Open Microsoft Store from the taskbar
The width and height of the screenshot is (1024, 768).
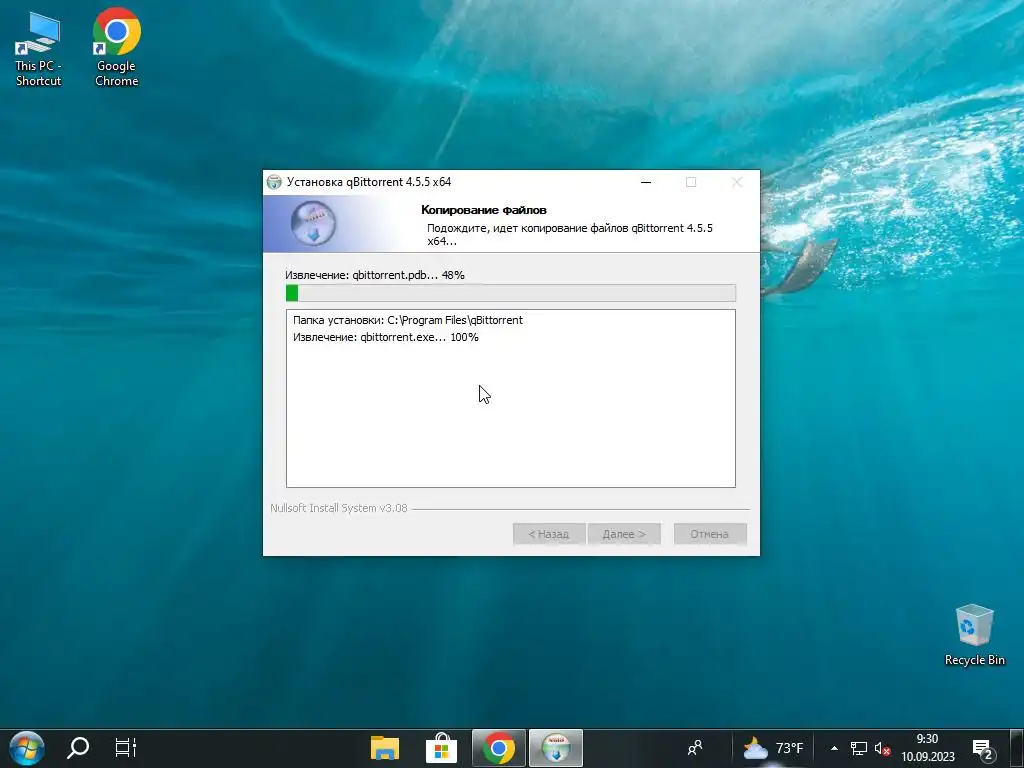click(x=441, y=748)
